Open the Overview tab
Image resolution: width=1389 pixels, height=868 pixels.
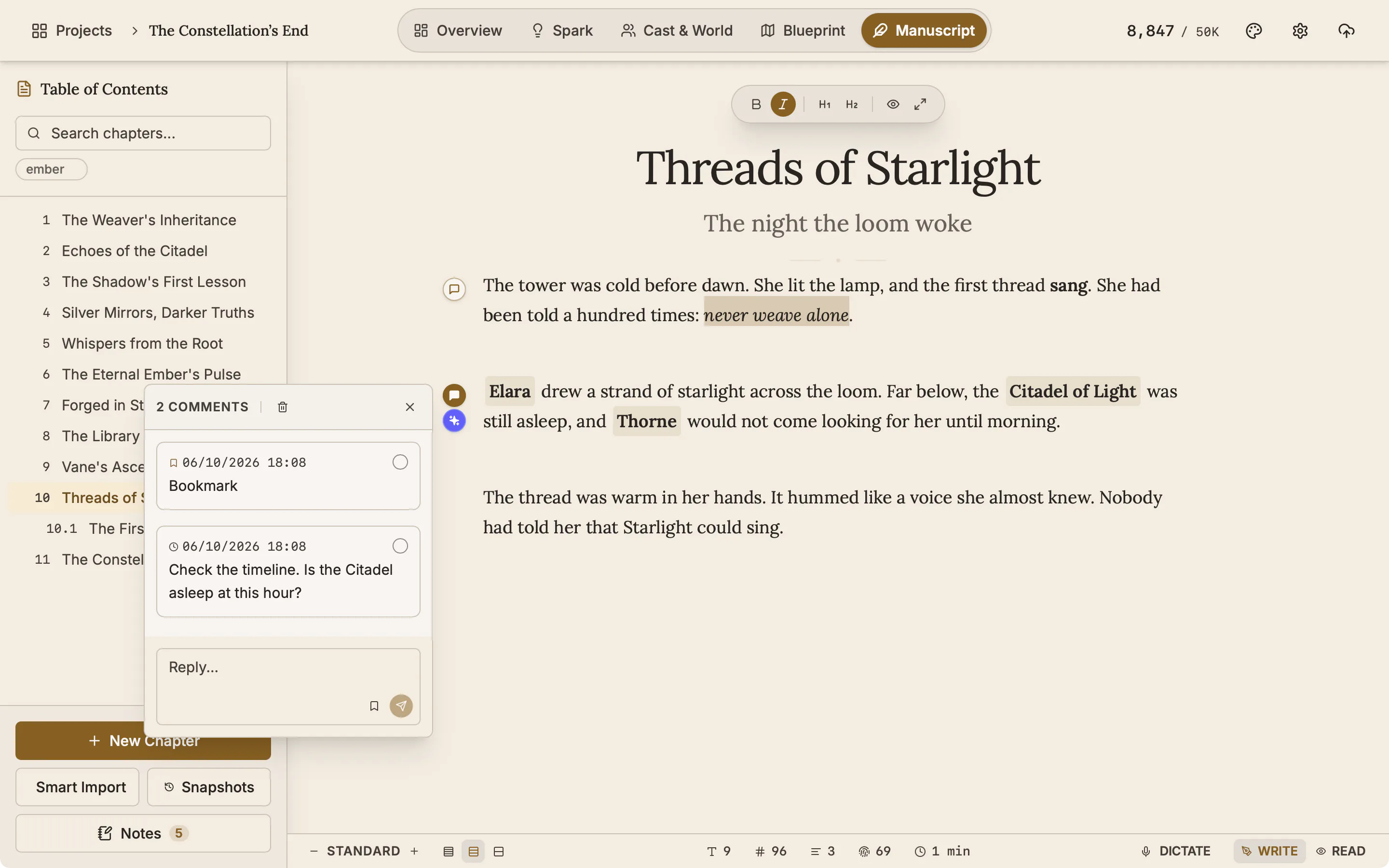click(457, 30)
